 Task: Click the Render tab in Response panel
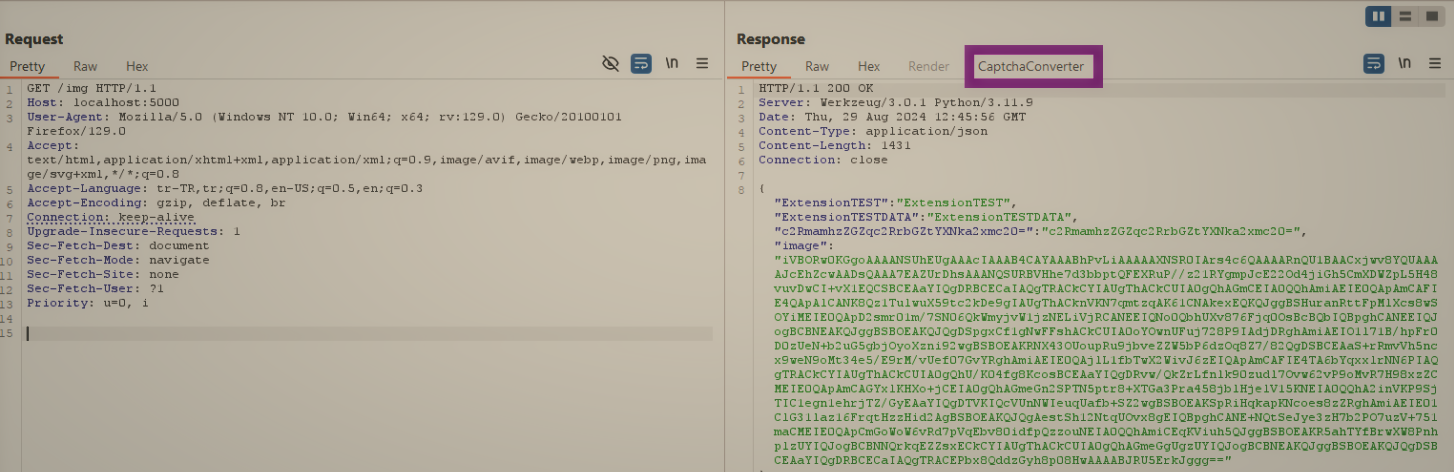(x=928, y=66)
